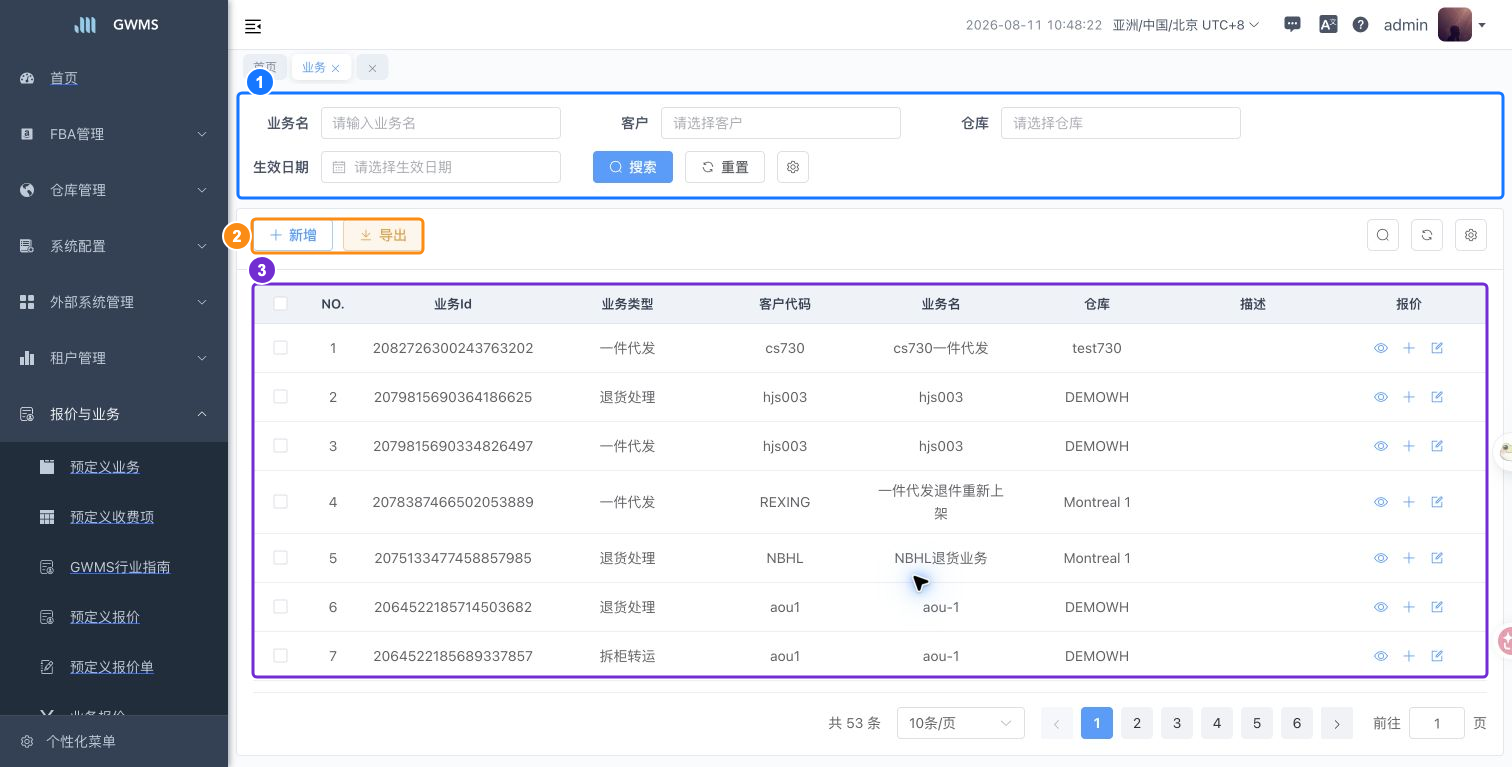Open search form settings gear next to 重置
The image size is (1512, 767).
tap(793, 167)
